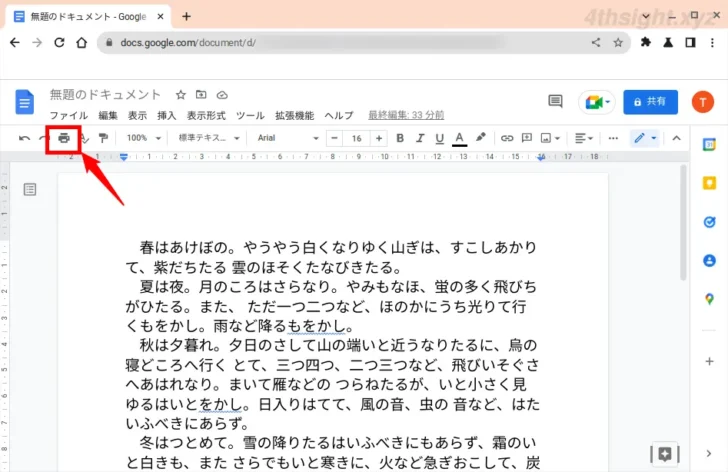Open the ヘルプ menu
The width and height of the screenshot is (728, 472).
coord(339,115)
